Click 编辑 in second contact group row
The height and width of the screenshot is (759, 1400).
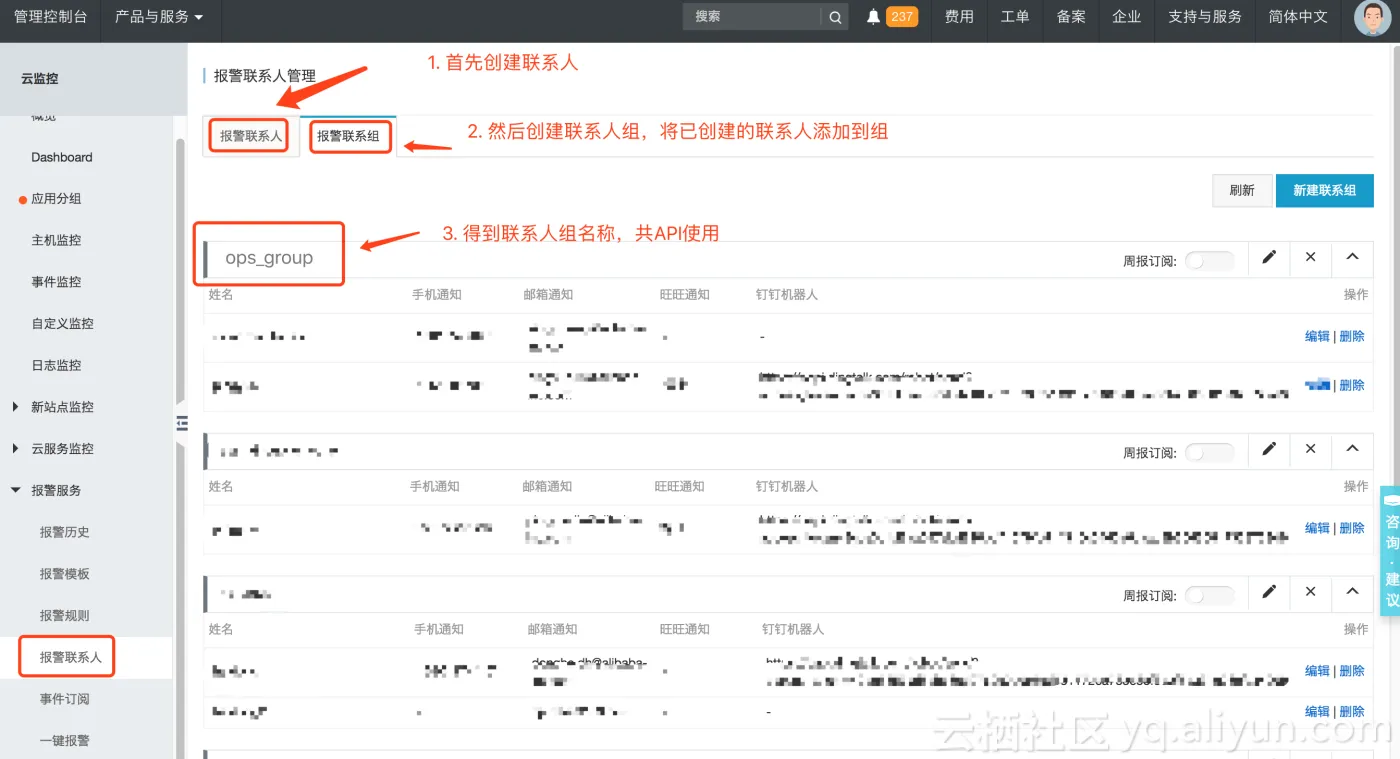pos(1317,528)
